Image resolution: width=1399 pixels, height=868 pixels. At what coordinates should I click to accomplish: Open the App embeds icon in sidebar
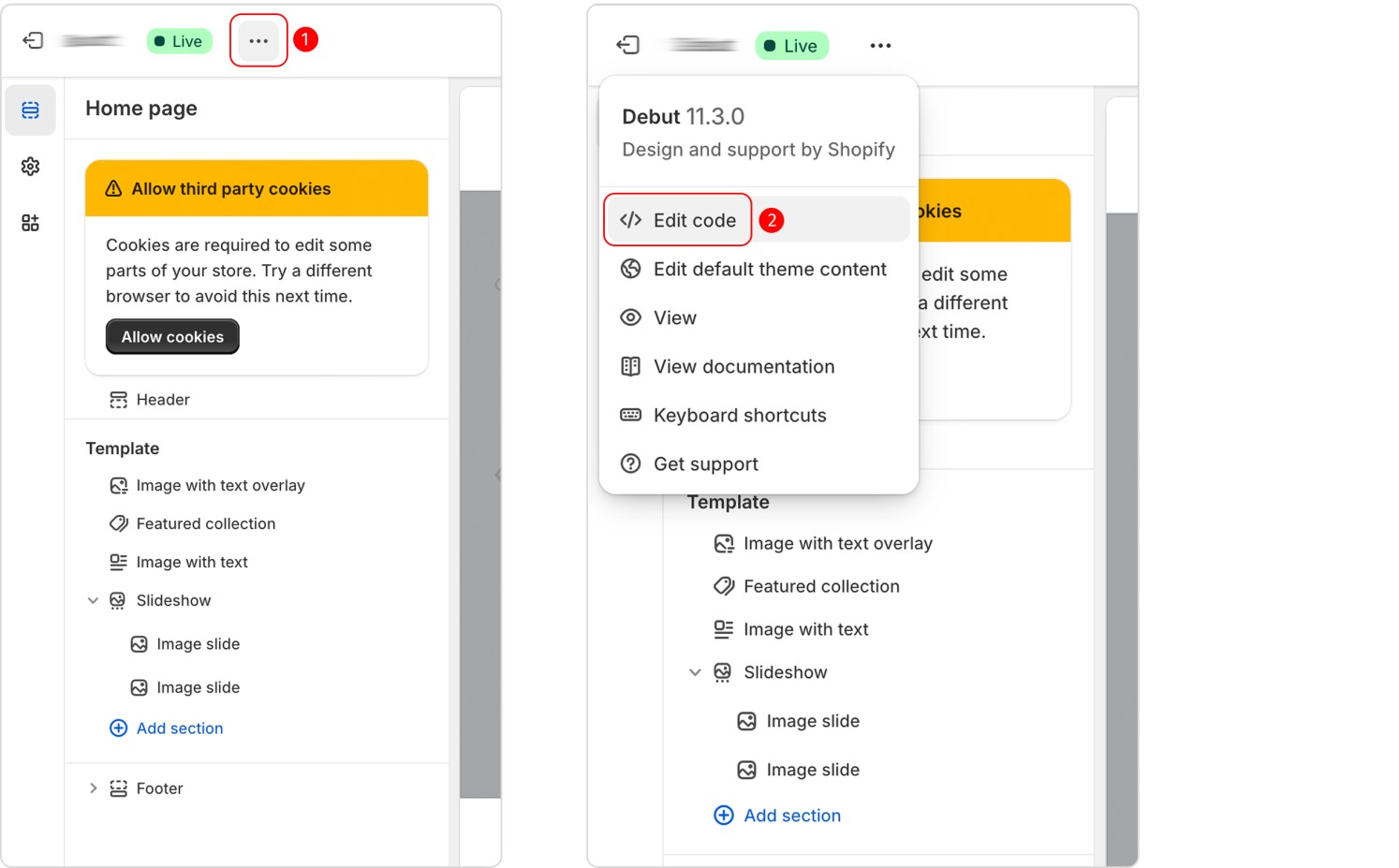click(30, 223)
